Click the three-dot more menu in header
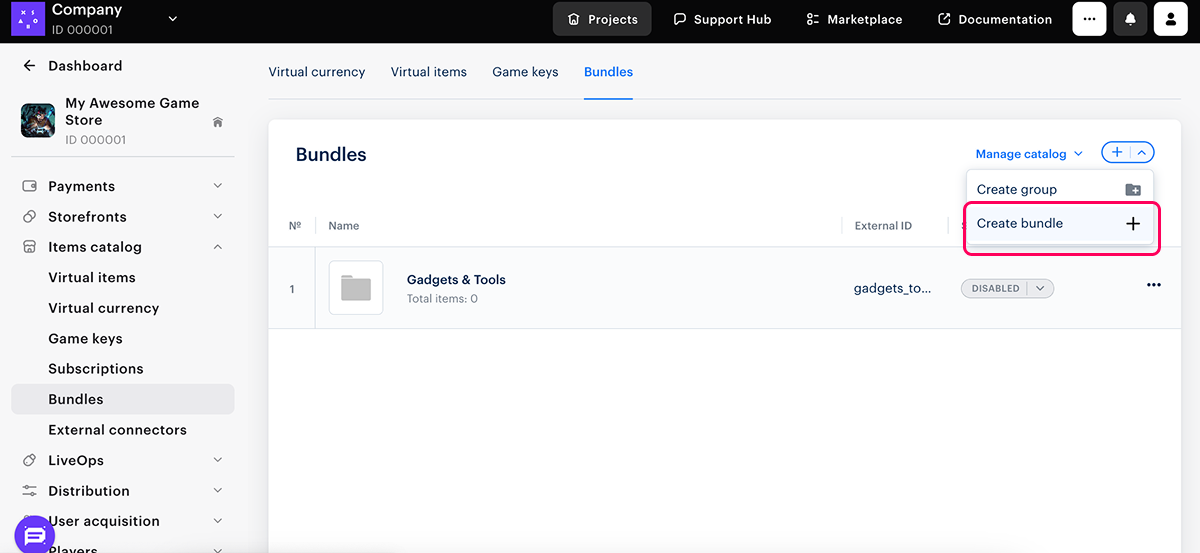Screen dimensions: 1200x553 1090,19
